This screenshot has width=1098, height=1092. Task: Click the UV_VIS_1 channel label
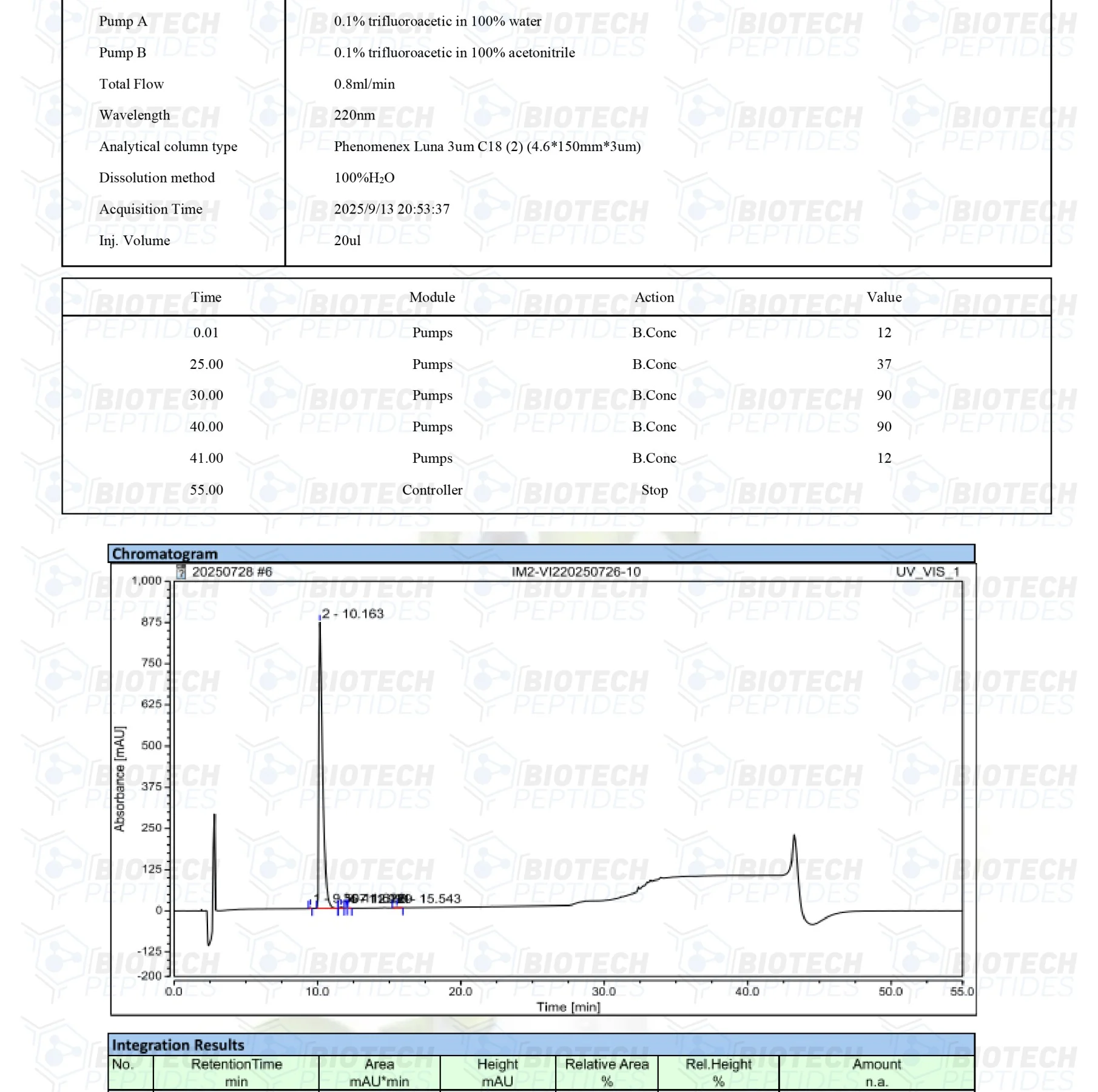(928, 571)
